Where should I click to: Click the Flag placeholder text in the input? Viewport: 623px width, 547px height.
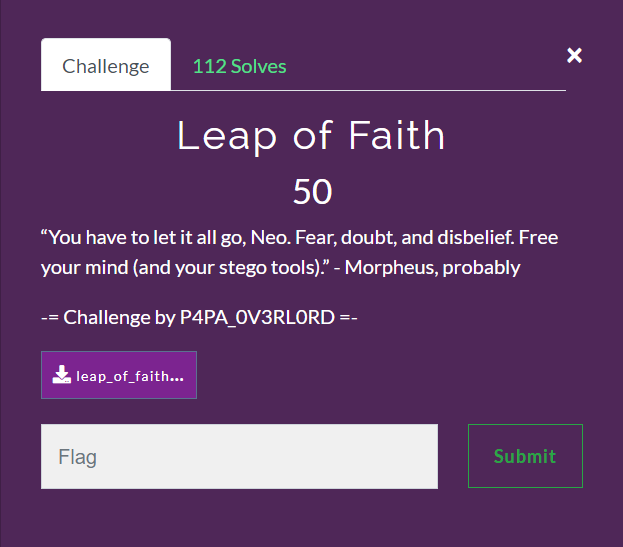tap(77, 457)
